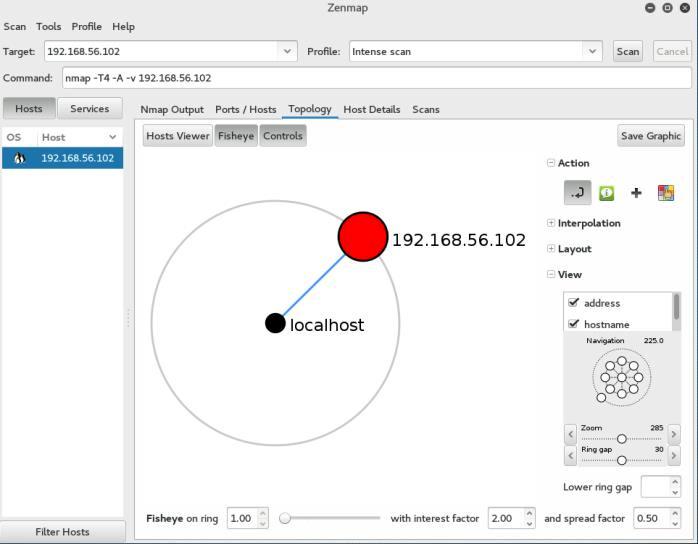
Task: Click the Filter Hosts button
Action: tap(62, 532)
